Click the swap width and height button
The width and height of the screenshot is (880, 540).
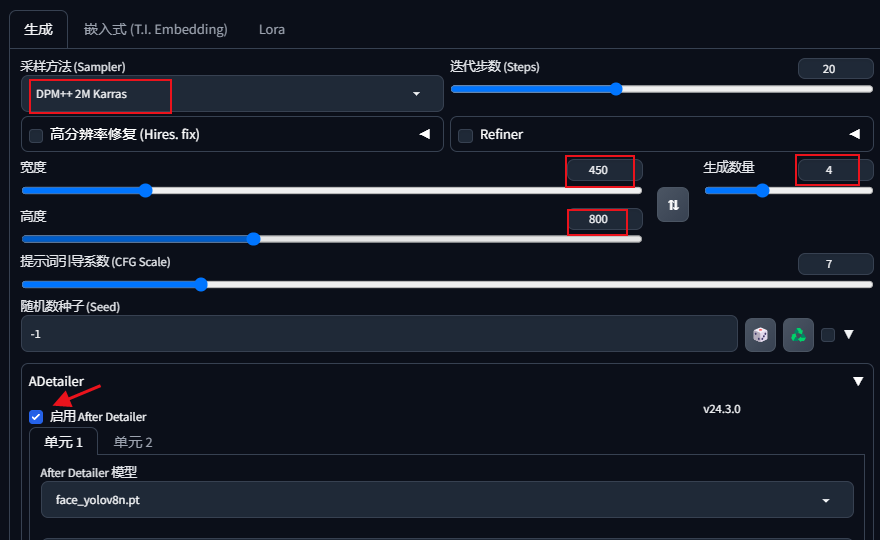(673, 204)
